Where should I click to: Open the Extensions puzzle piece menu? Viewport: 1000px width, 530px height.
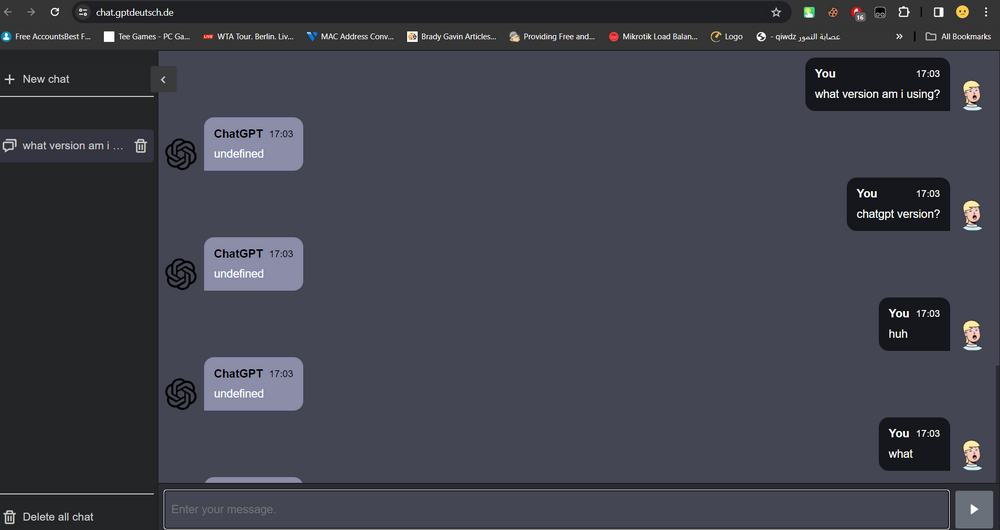[904, 12]
